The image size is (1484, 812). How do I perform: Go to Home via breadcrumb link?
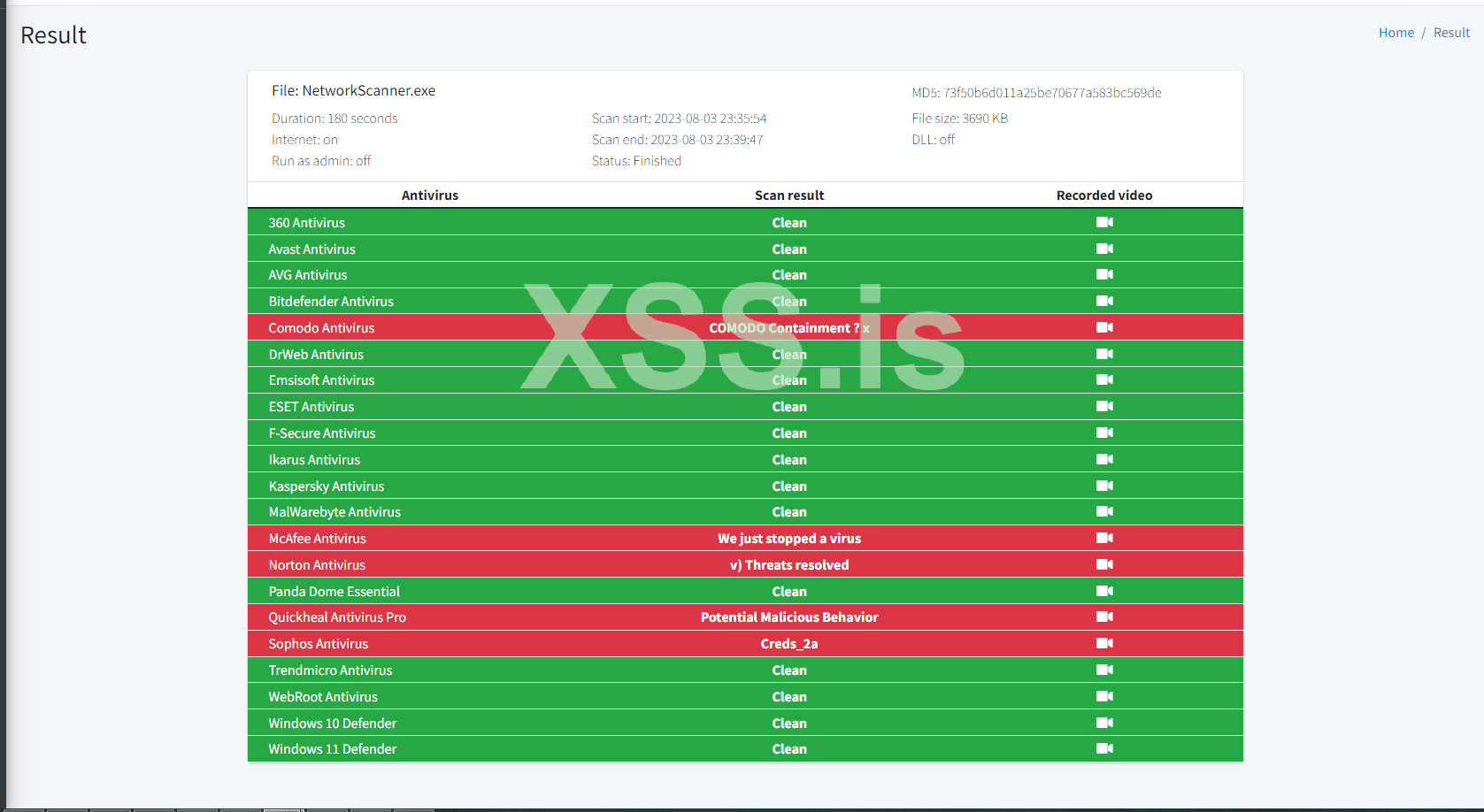click(x=1396, y=33)
